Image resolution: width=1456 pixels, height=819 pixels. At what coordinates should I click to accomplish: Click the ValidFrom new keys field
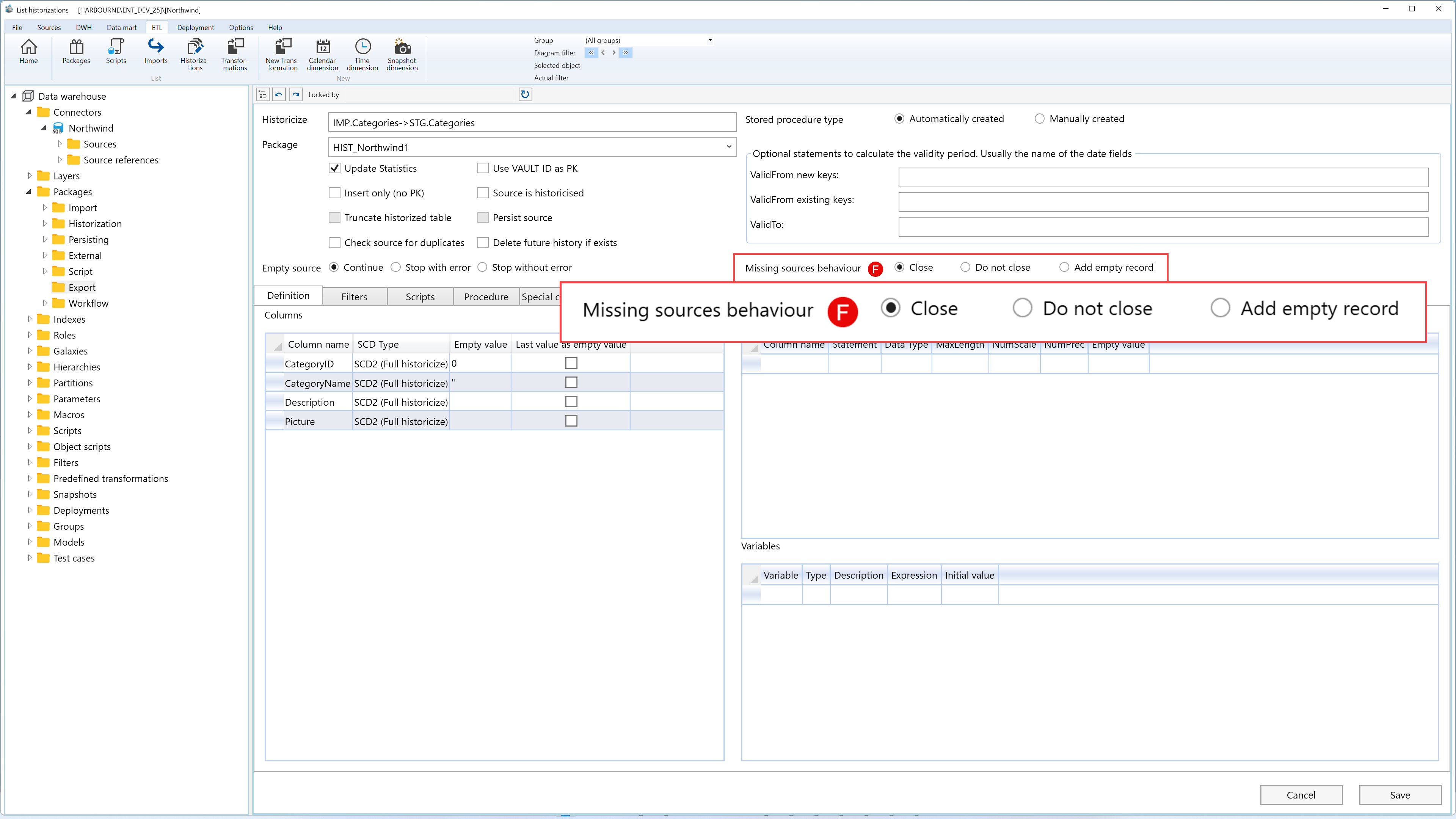tap(1163, 177)
